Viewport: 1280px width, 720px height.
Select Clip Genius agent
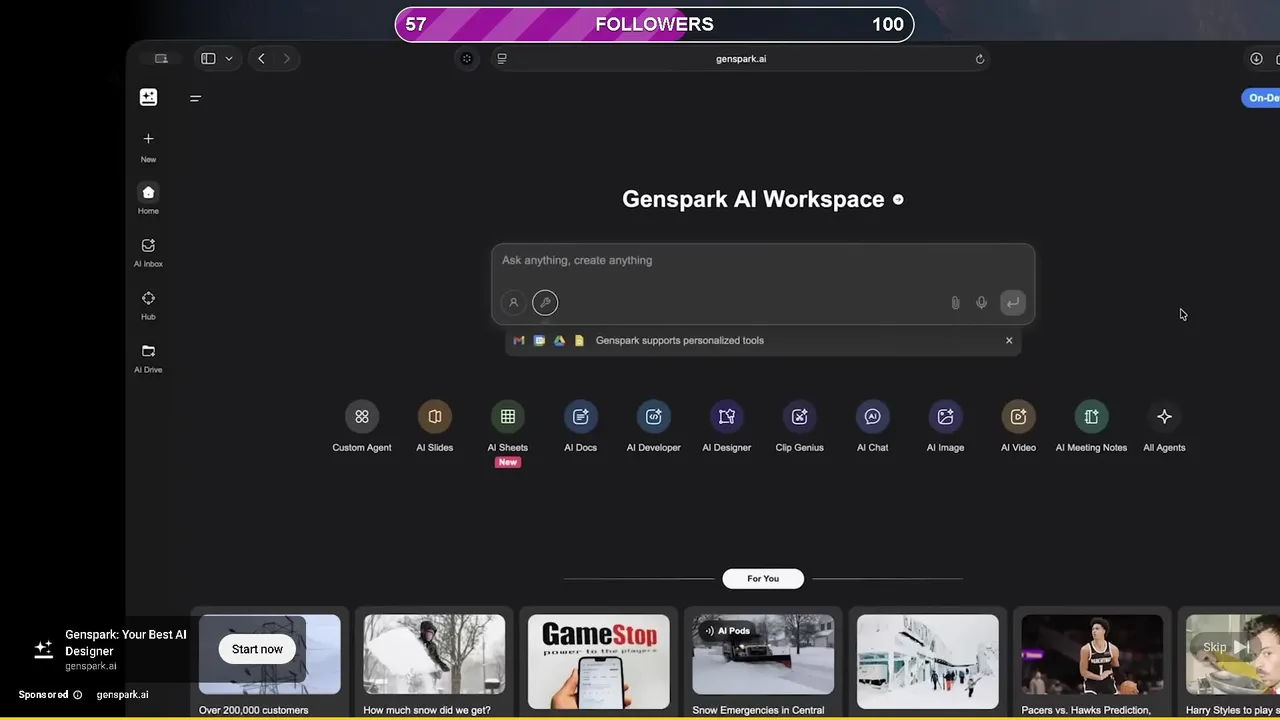[800, 417]
